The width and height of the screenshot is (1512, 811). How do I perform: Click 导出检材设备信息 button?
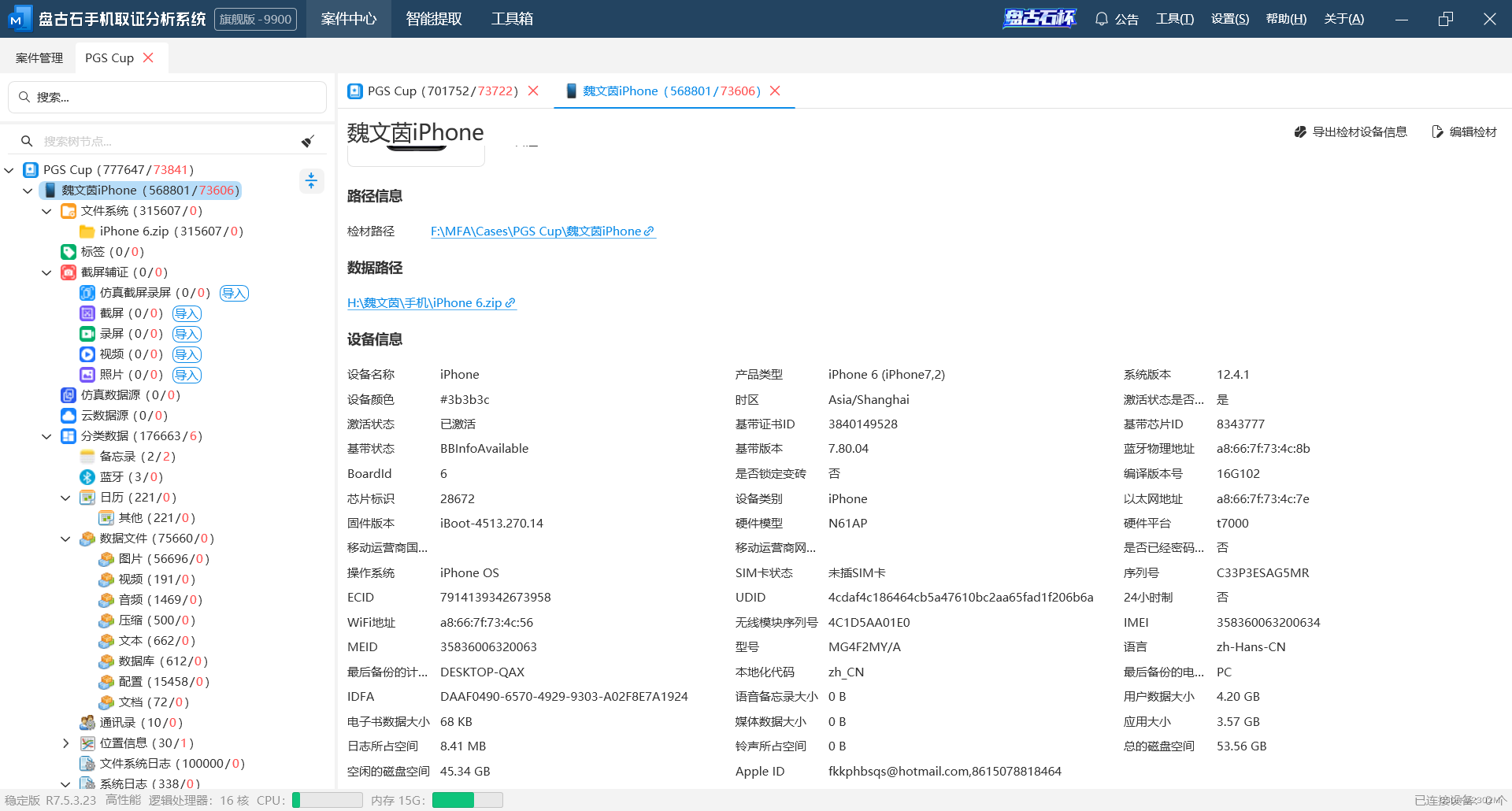1351,132
